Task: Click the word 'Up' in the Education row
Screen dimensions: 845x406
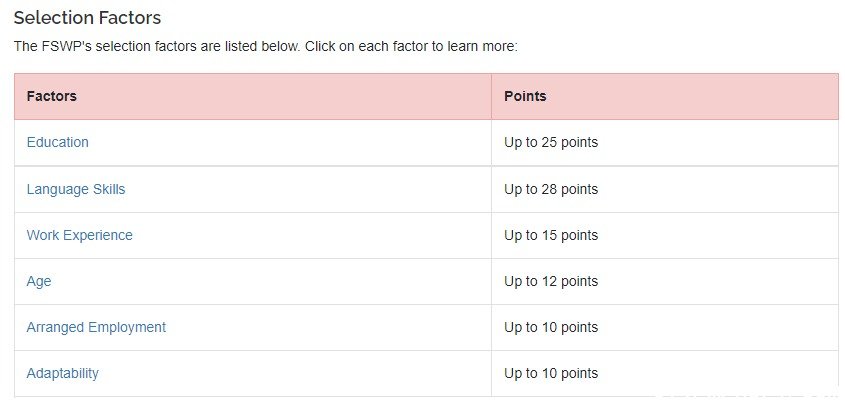Action: [511, 142]
